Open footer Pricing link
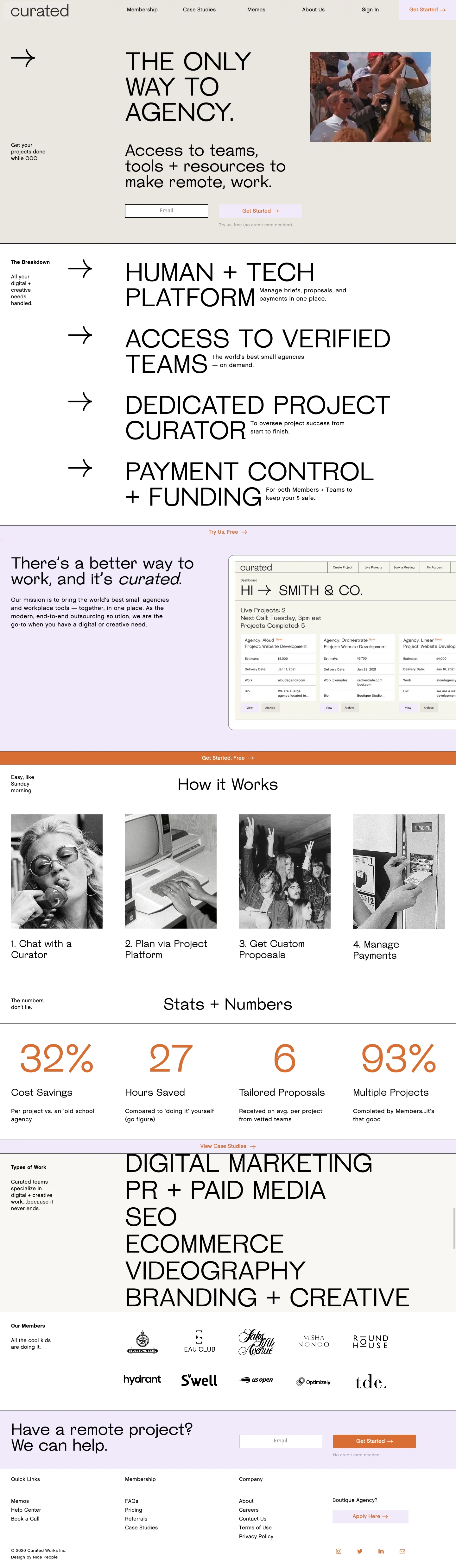Screen dimensions: 456x1568 point(134,1509)
